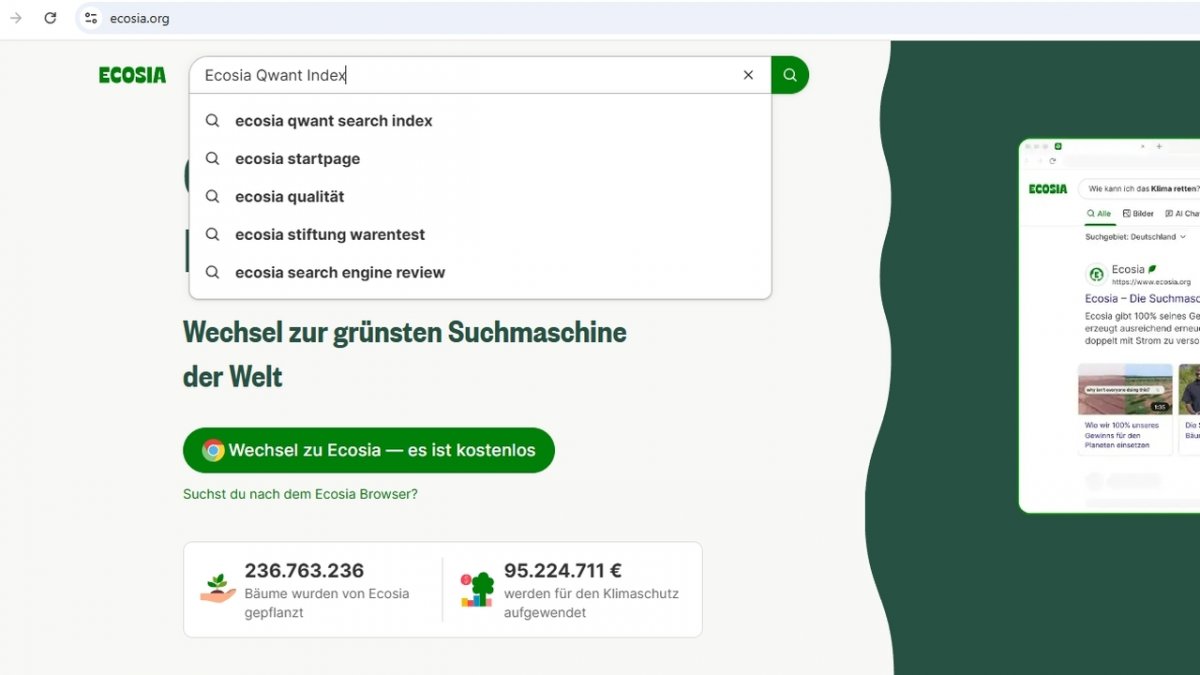Click the 95.224.711 € climate counter
The image size is (1200, 675).
click(x=563, y=571)
